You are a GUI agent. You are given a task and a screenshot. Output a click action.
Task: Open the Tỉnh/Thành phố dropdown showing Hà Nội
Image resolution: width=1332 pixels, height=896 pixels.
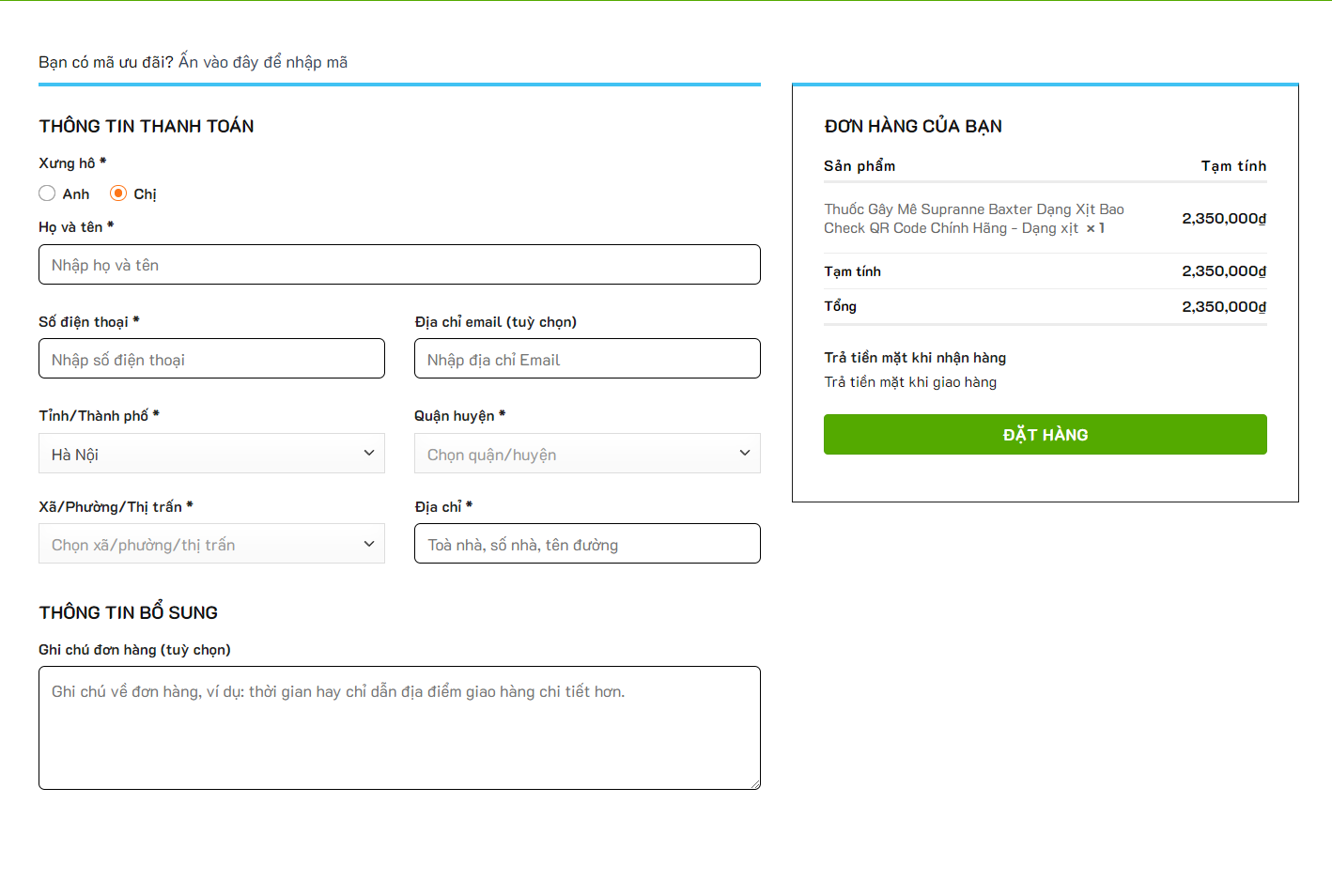click(211, 454)
